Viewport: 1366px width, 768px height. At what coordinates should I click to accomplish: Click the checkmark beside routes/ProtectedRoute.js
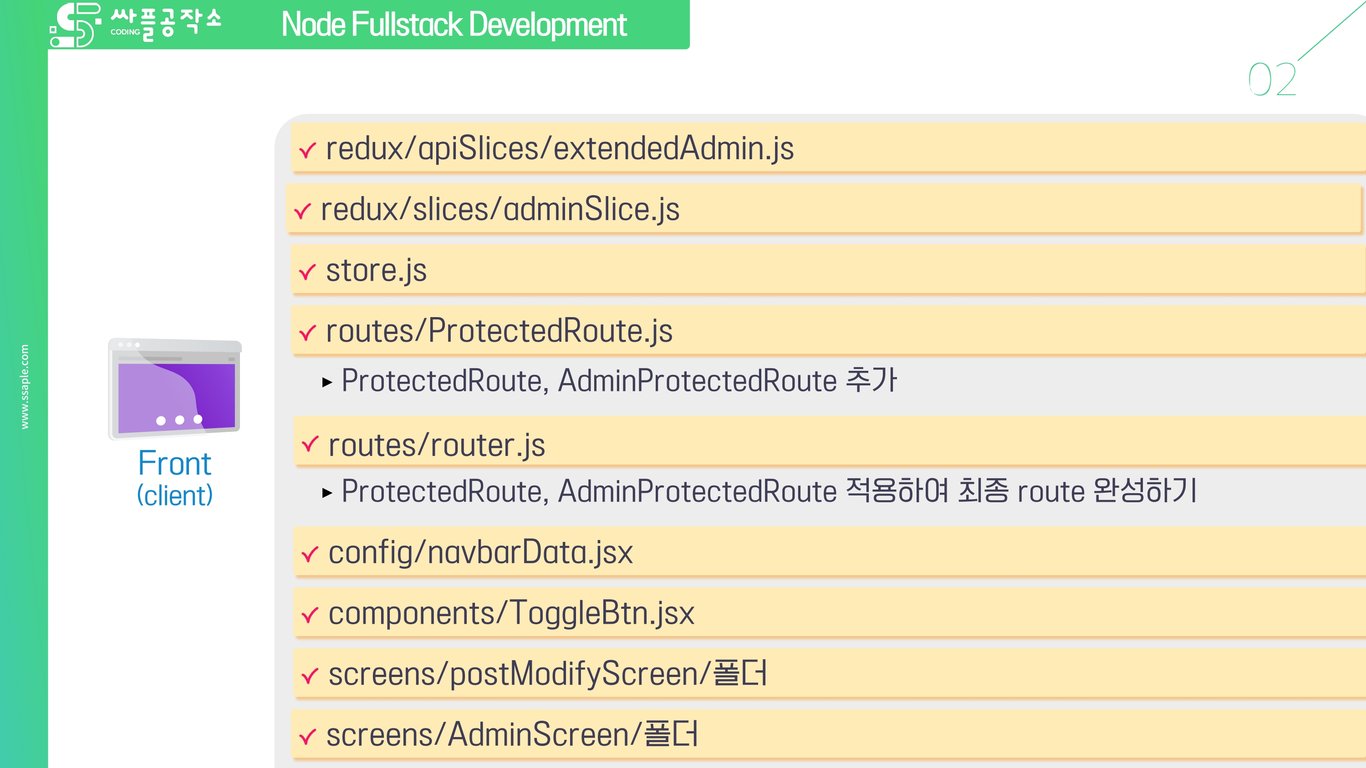coord(307,334)
